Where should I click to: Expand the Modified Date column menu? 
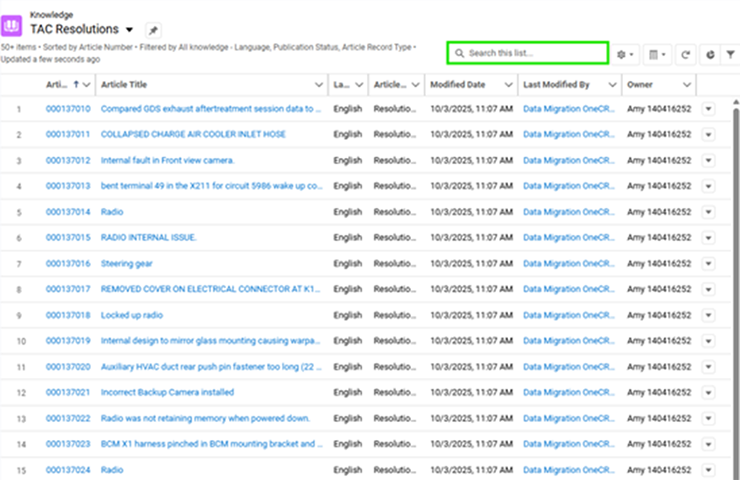(506, 85)
